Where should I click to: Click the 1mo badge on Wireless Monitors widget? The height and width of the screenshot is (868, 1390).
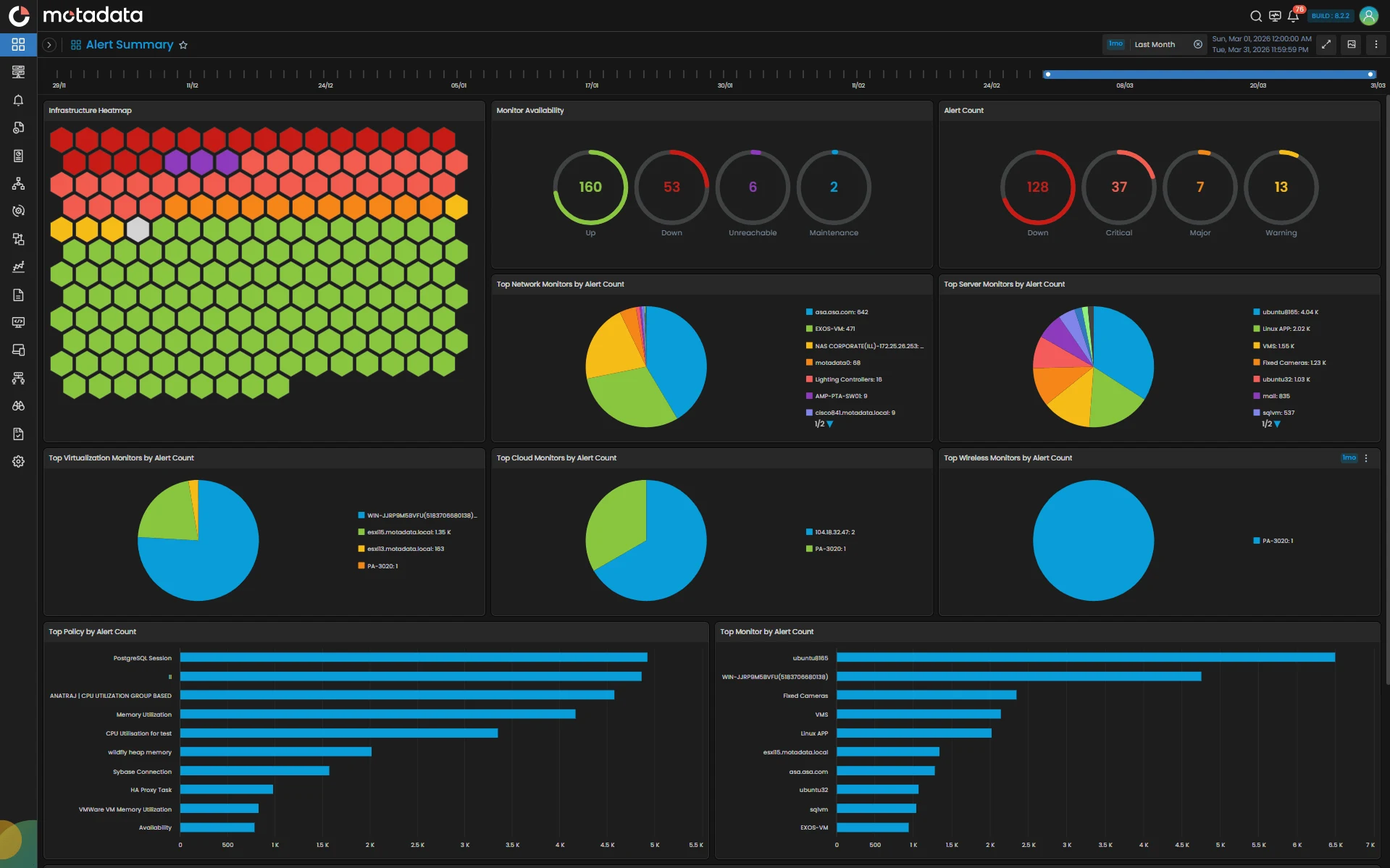coord(1349,458)
